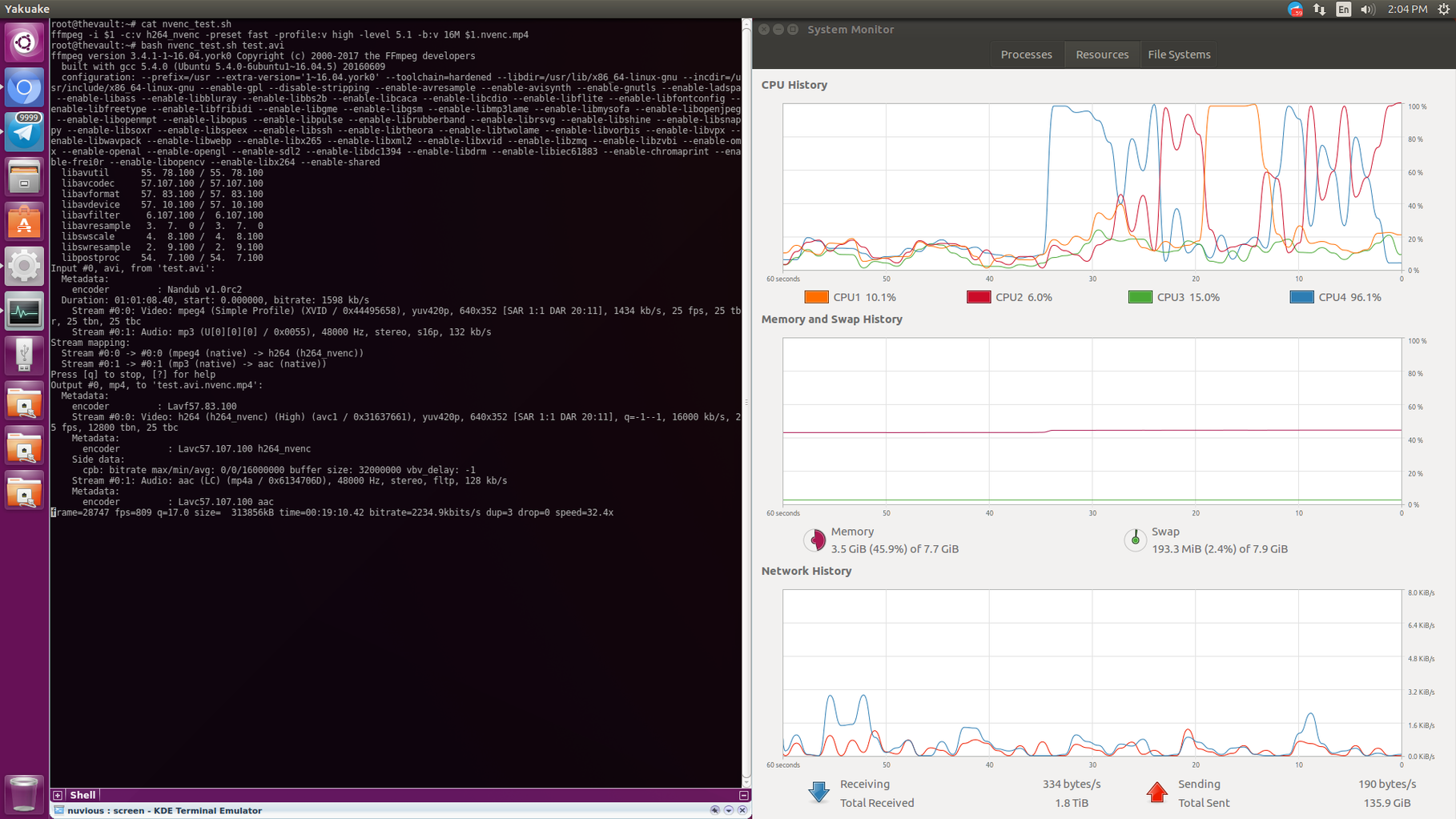This screenshot has height=819, width=1456.
Task: Switch to the File Systems tab
Action: tap(1179, 54)
